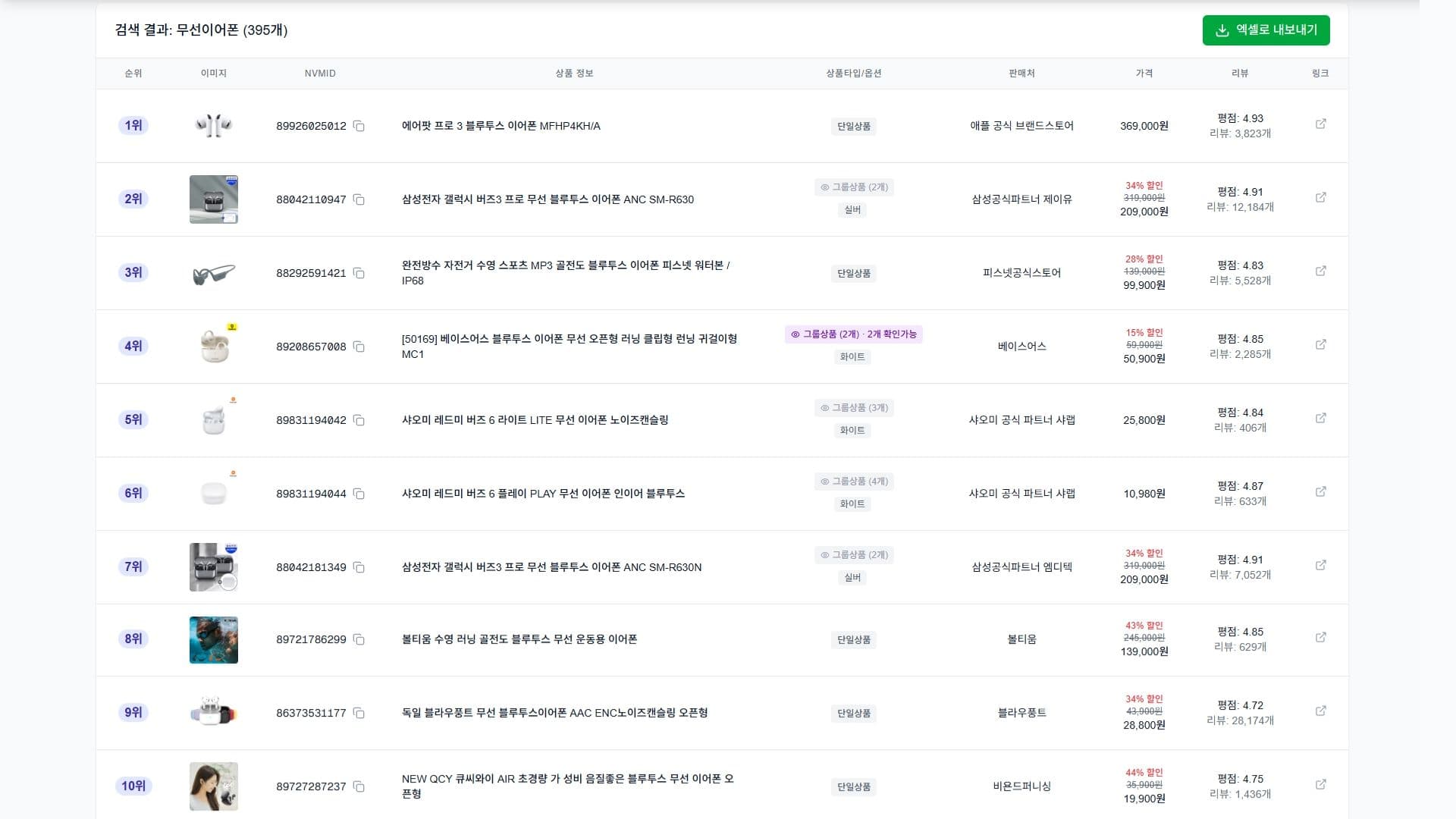Copy NVMID 88042110947 using copy icon
The height and width of the screenshot is (819, 1456).
pos(359,199)
